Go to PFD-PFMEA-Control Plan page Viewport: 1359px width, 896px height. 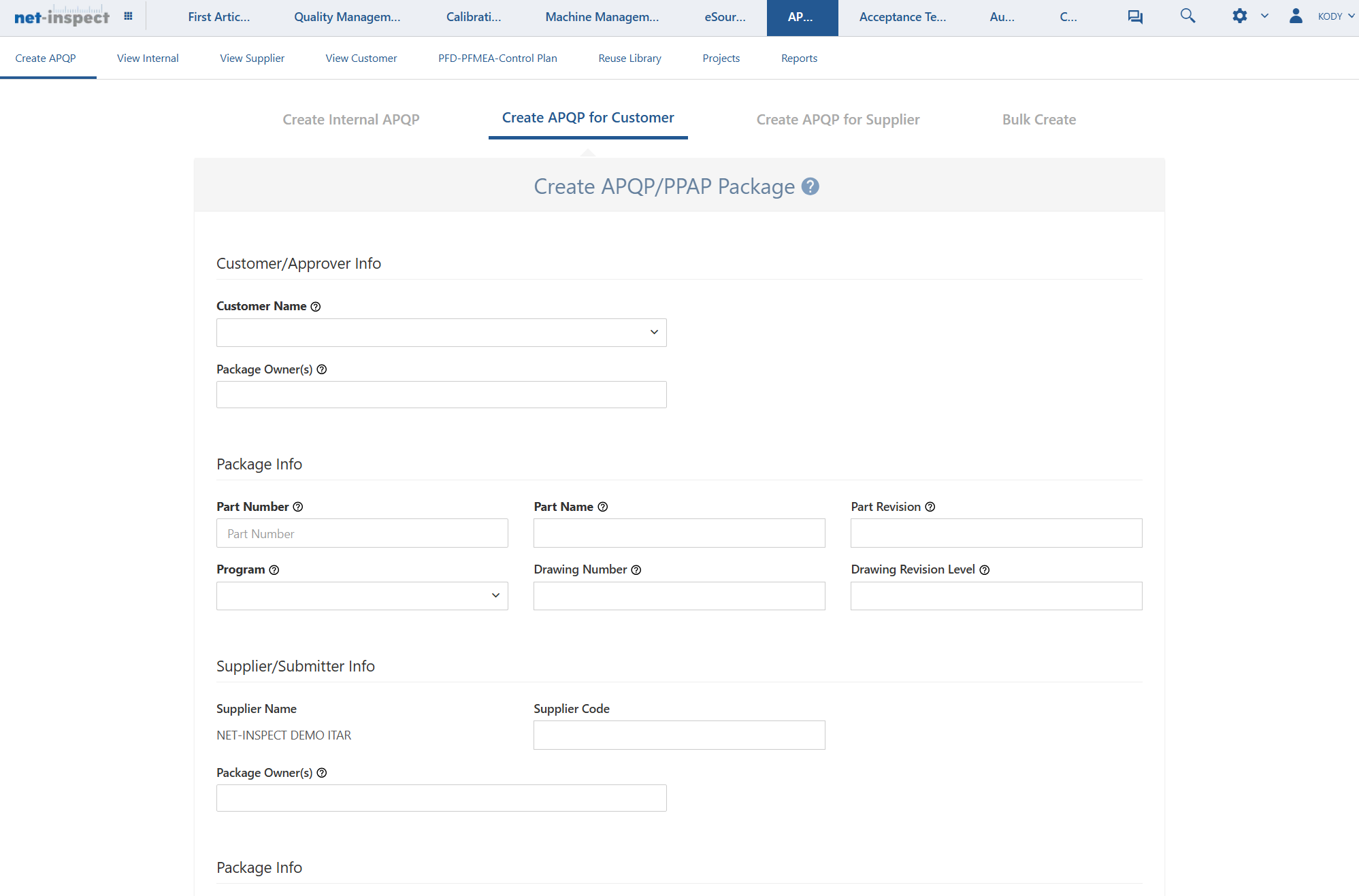497,59
